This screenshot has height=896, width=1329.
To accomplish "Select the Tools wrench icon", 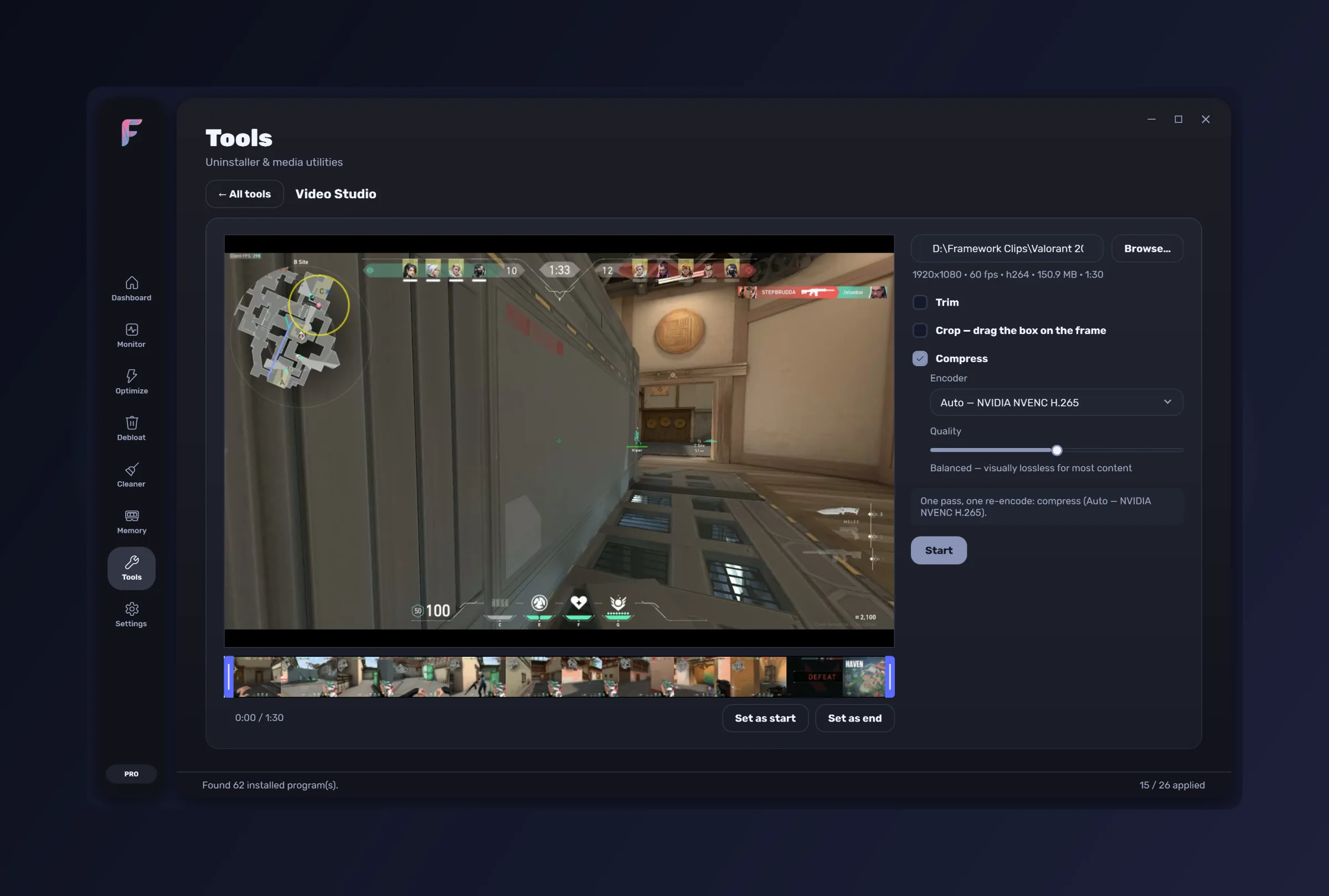I will [132, 562].
